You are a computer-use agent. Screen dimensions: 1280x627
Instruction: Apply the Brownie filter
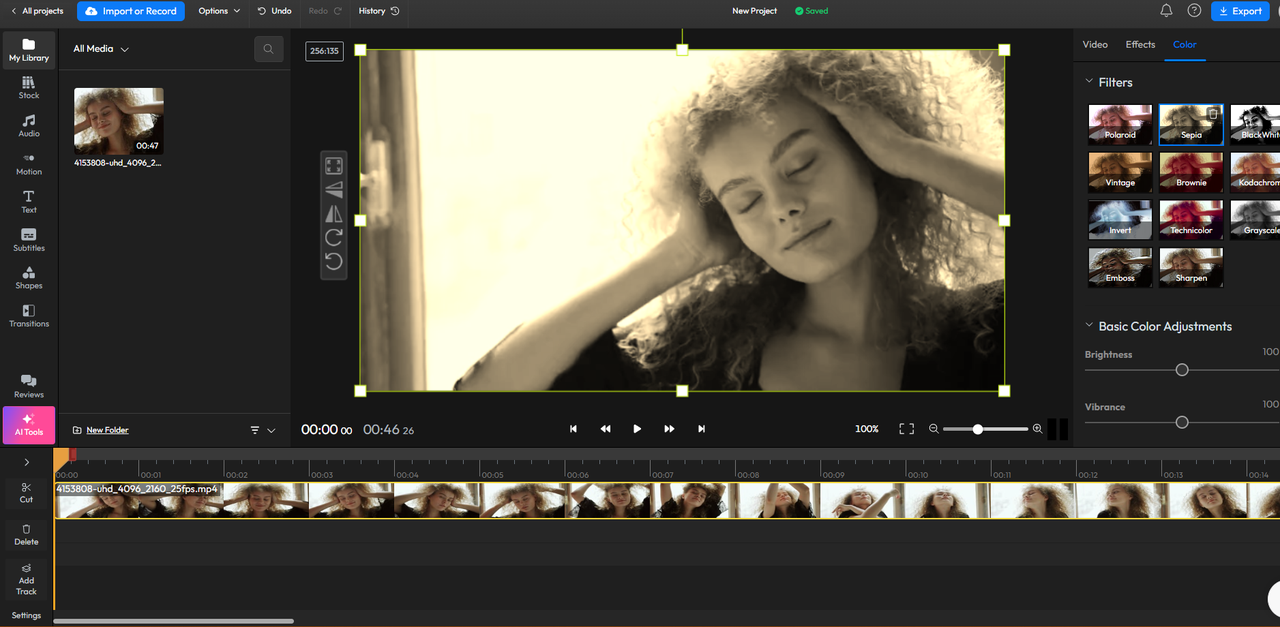1191,172
